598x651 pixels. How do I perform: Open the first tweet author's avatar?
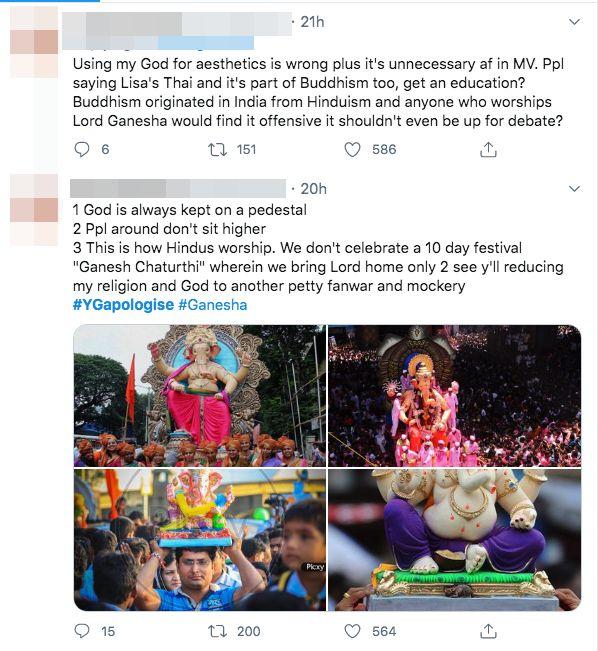[x=34, y=42]
